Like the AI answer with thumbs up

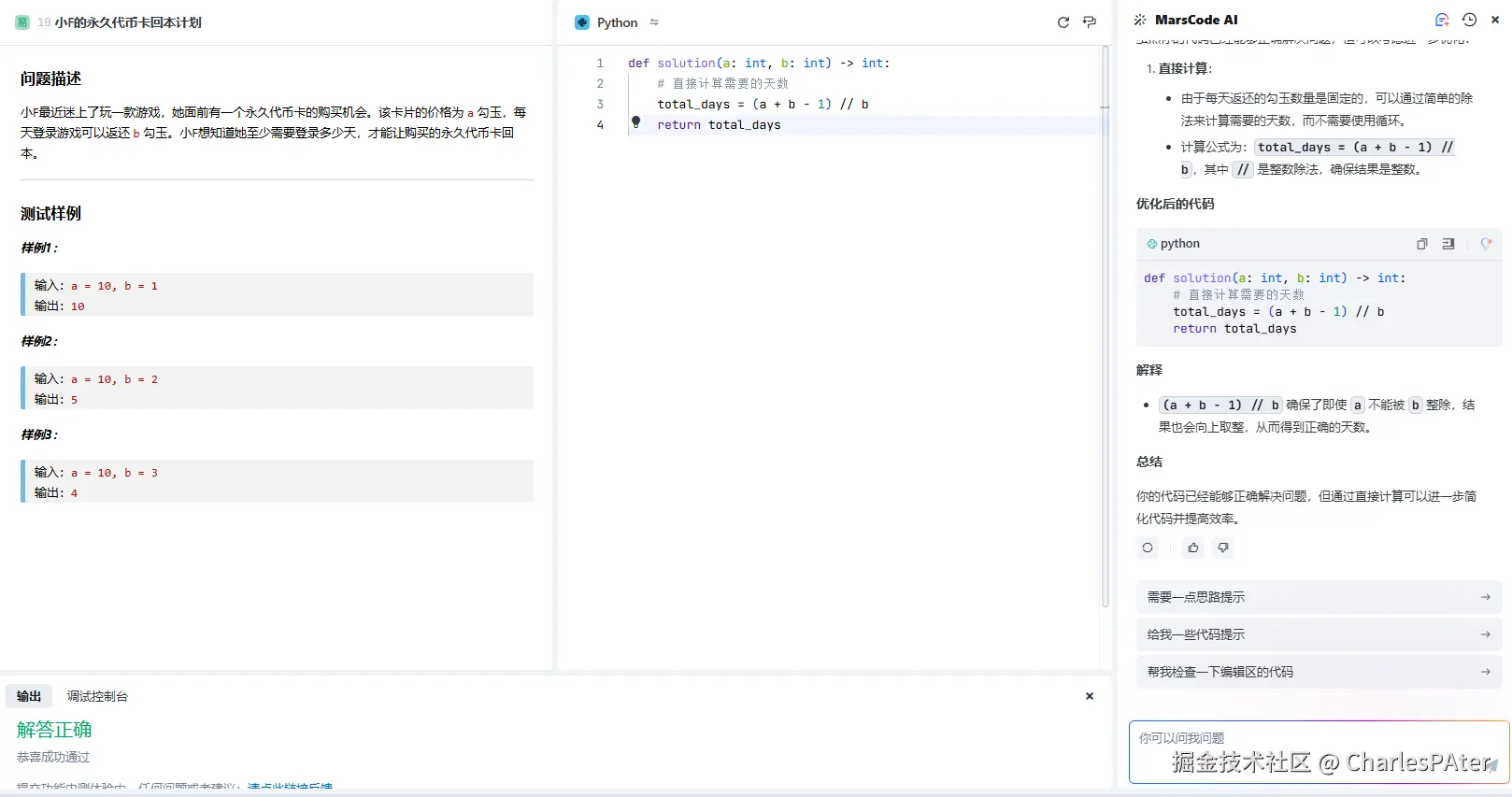pyautogui.click(x=1193, y=548)
